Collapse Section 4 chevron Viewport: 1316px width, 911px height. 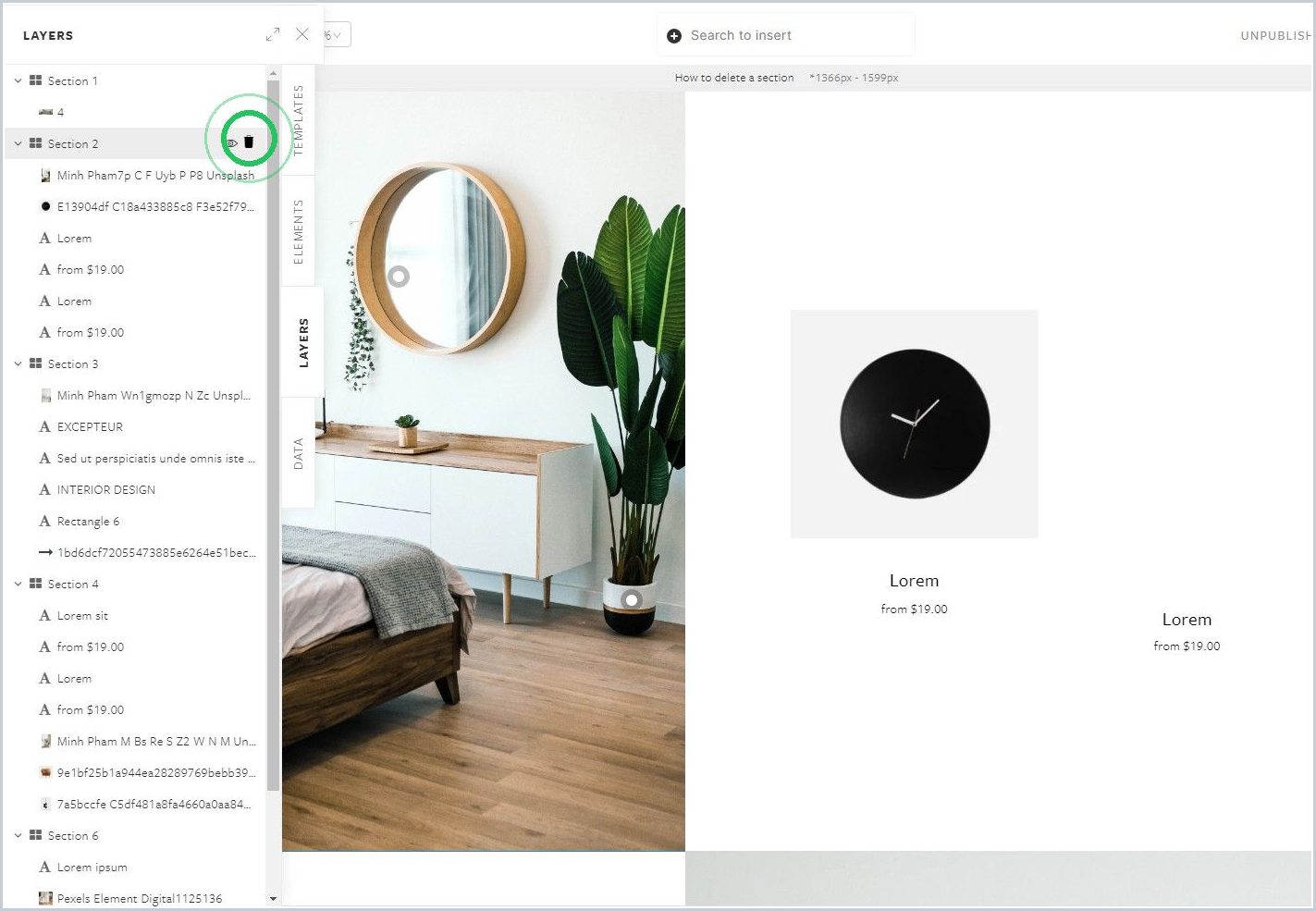(18, 584)
